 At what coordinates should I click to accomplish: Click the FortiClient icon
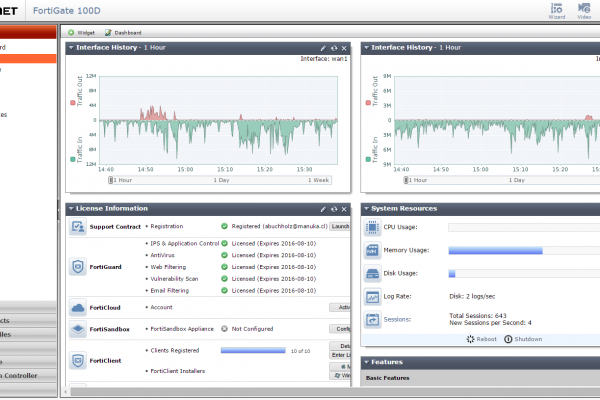click(78, 361)
